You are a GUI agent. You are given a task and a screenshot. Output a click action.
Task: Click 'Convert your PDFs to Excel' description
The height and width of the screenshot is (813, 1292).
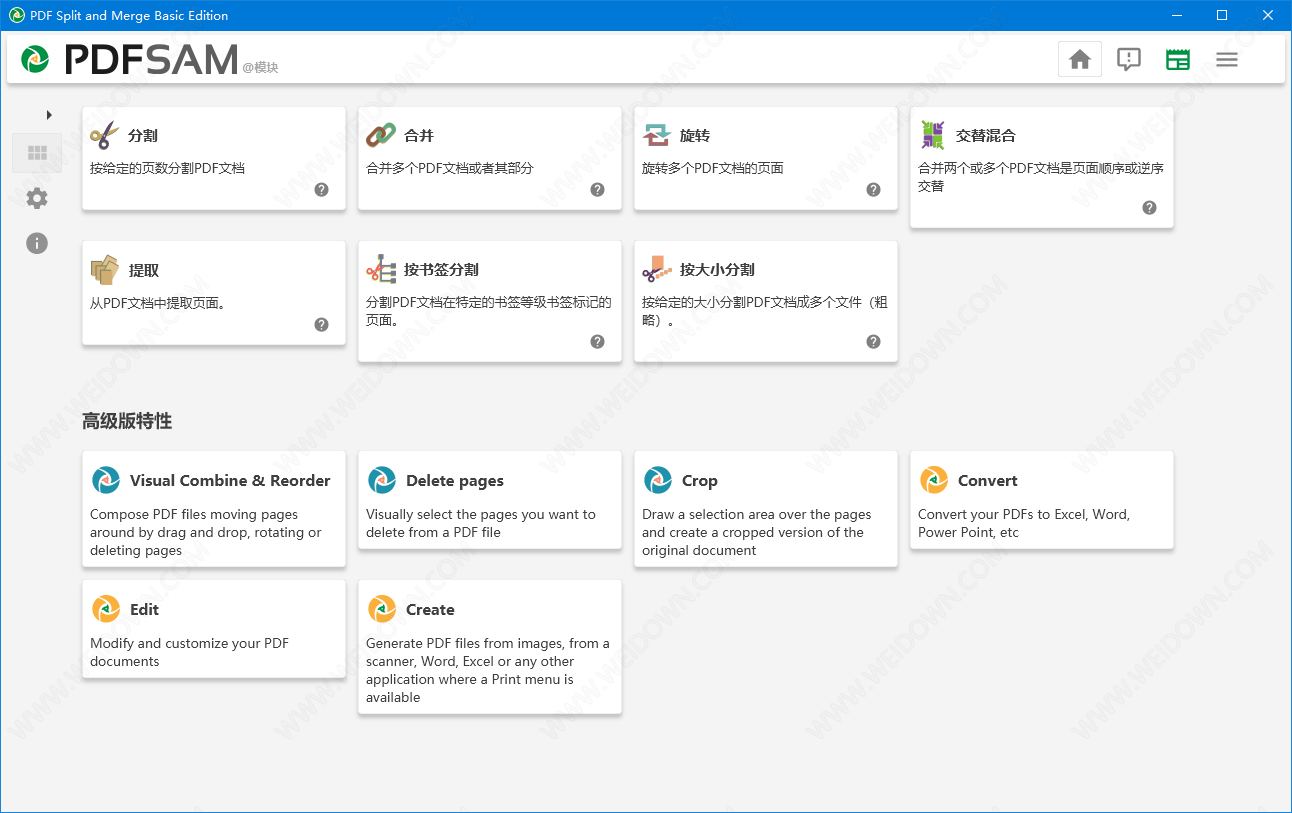[1024, 523]
